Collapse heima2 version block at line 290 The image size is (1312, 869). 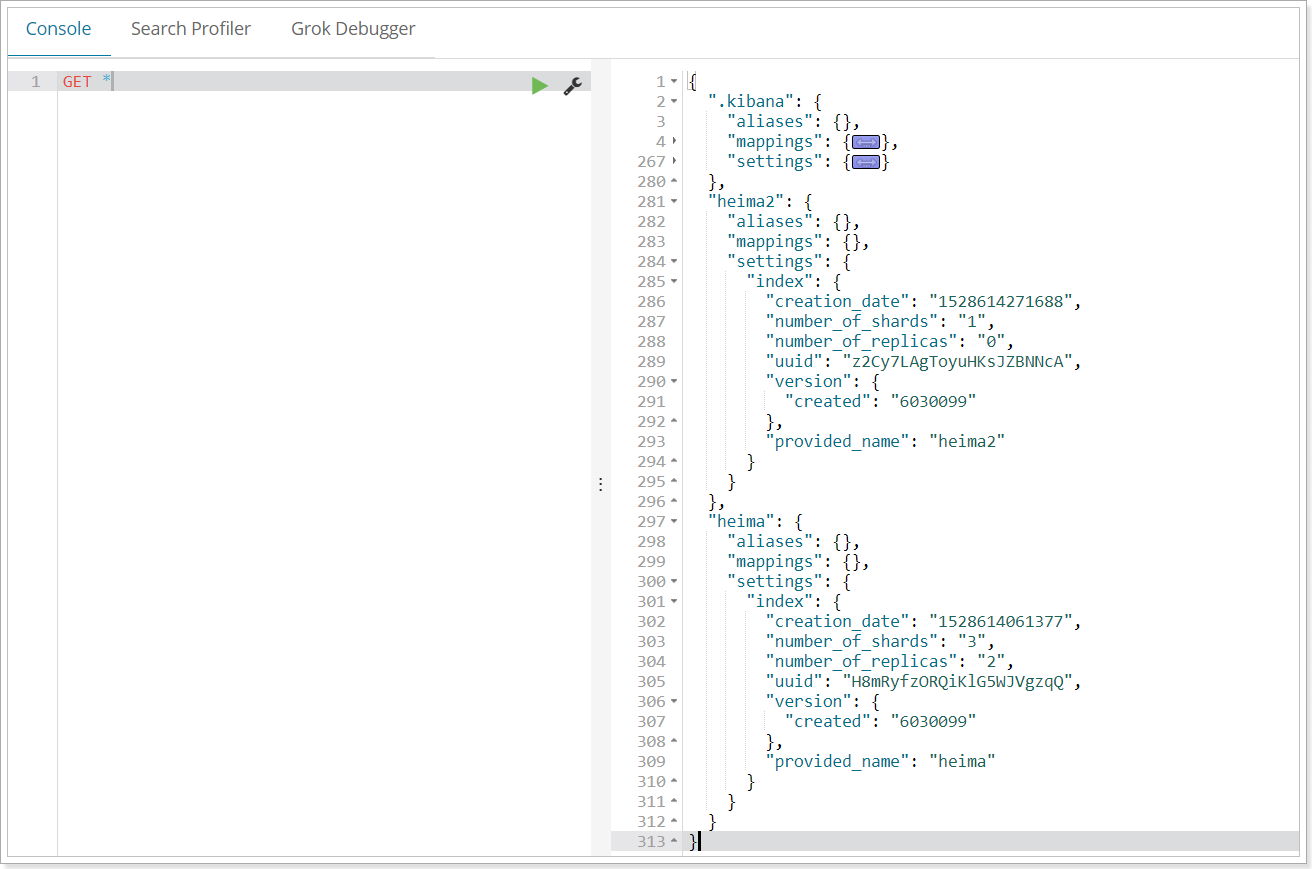(674, 382)
